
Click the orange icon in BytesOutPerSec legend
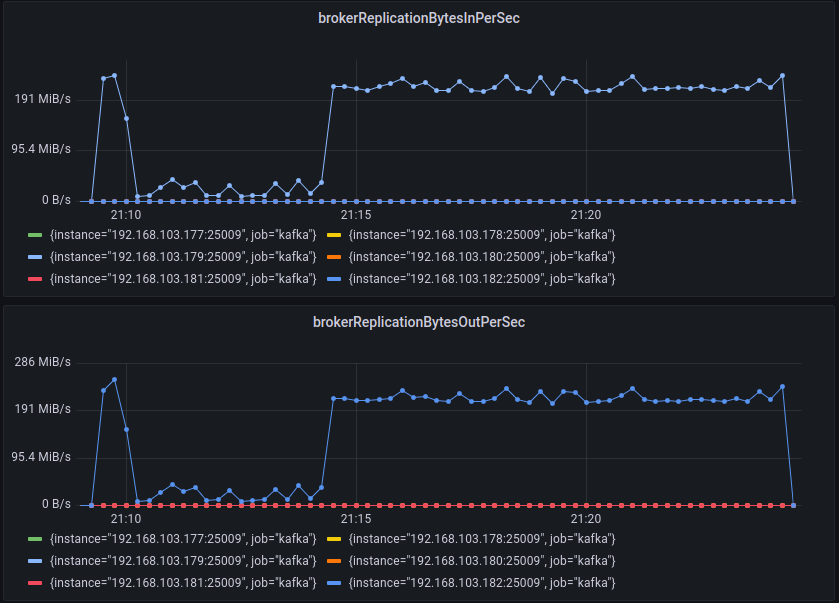click(336, 560)
